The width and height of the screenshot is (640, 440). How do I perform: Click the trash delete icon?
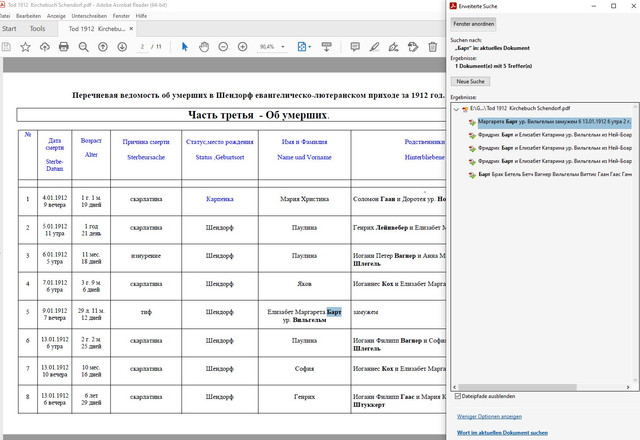coord(432,47)
